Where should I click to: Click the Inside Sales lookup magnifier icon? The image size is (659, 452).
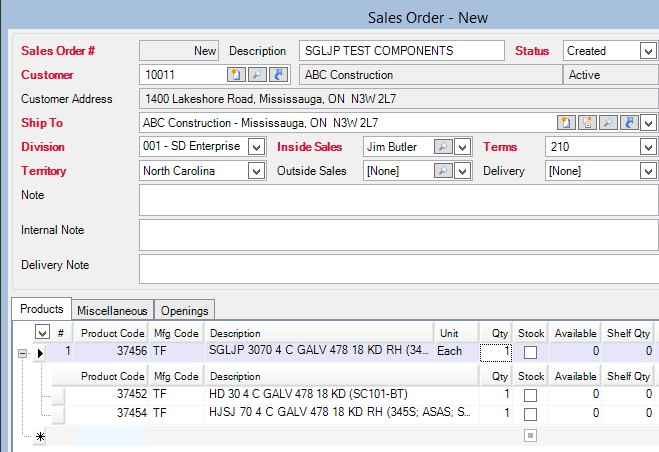pyautogui.click(x=441, y=147)
